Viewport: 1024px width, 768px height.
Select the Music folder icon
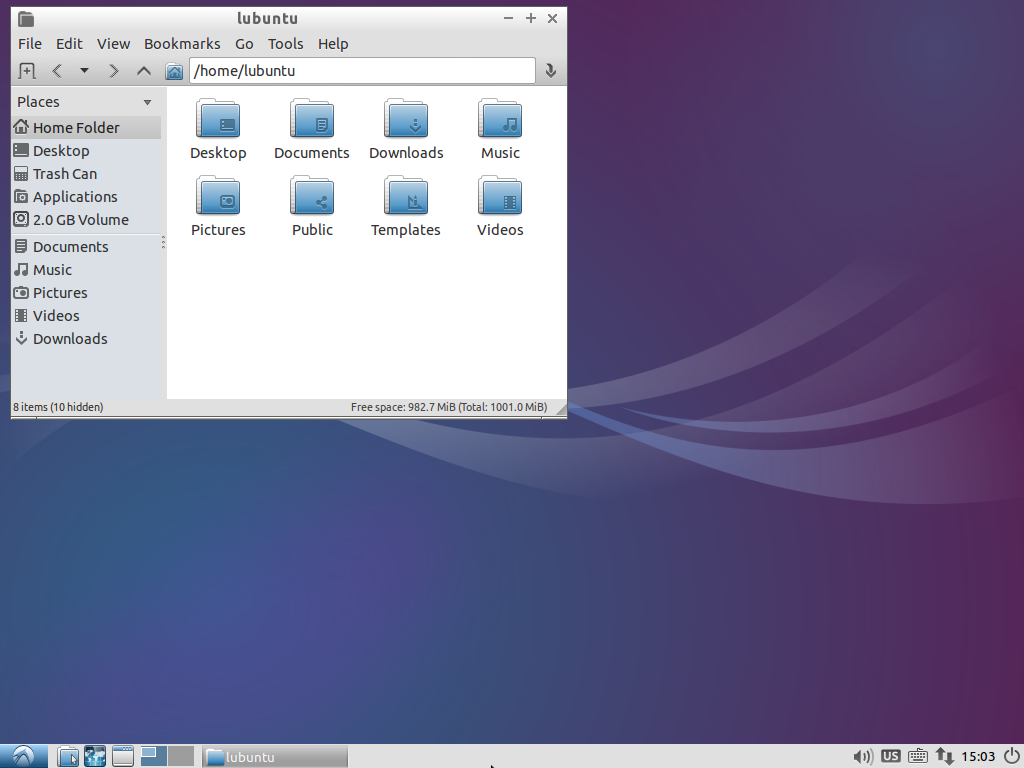click(x=500, y=119)
